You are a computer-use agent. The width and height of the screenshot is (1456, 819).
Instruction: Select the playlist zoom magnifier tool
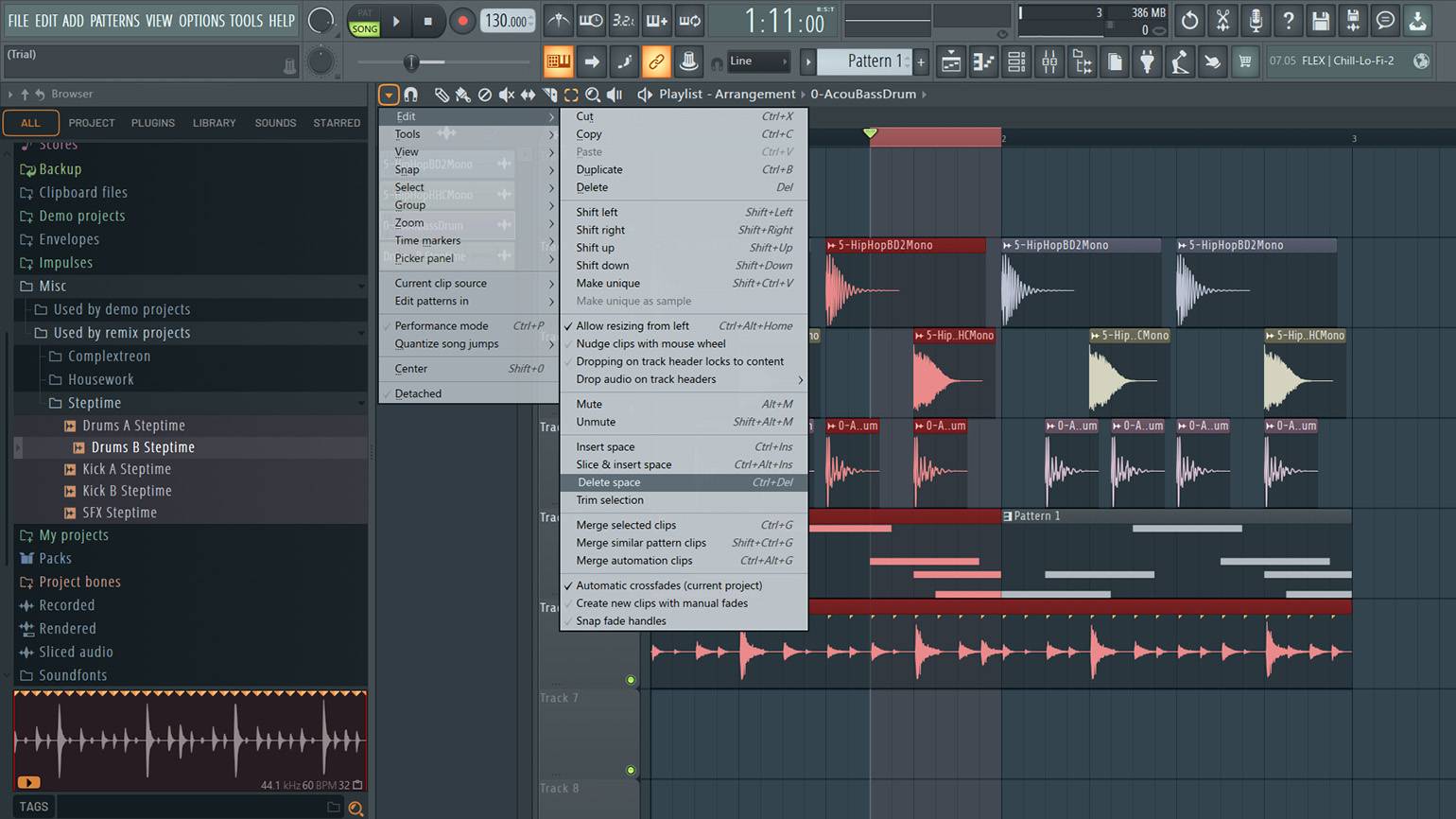point(593,95)
